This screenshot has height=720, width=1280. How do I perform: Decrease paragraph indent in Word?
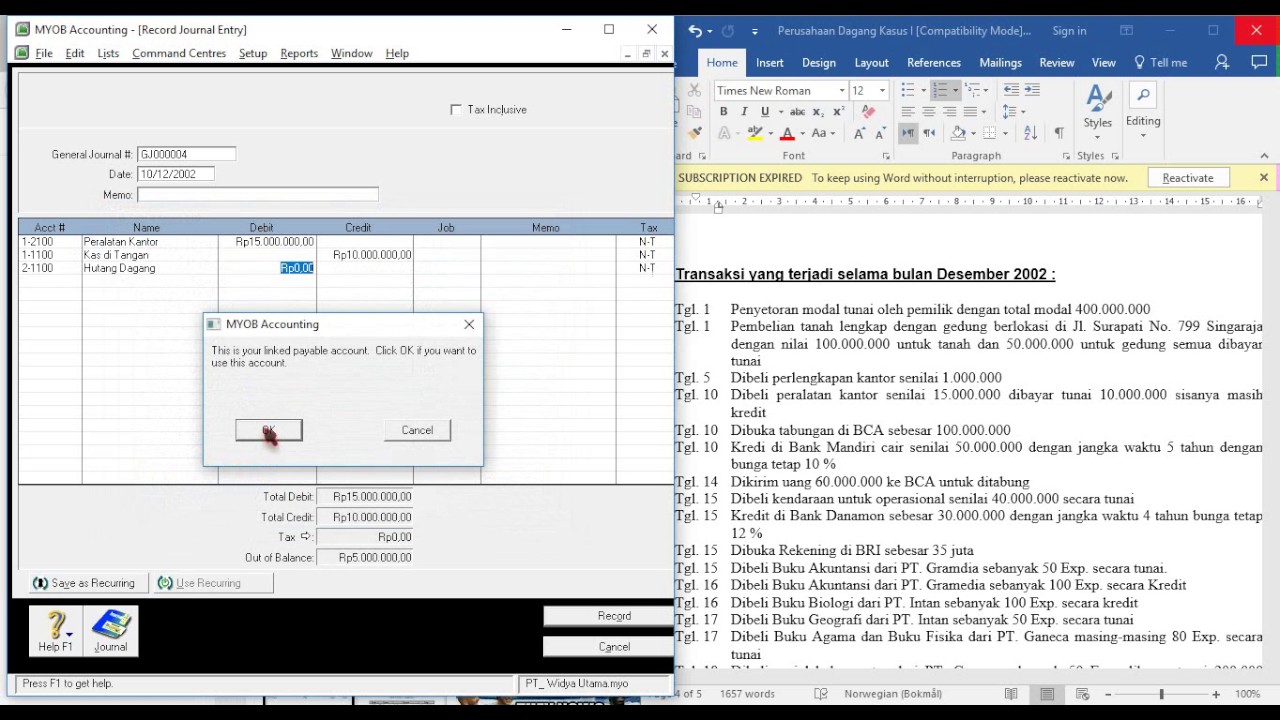[x=1011, y=90]
